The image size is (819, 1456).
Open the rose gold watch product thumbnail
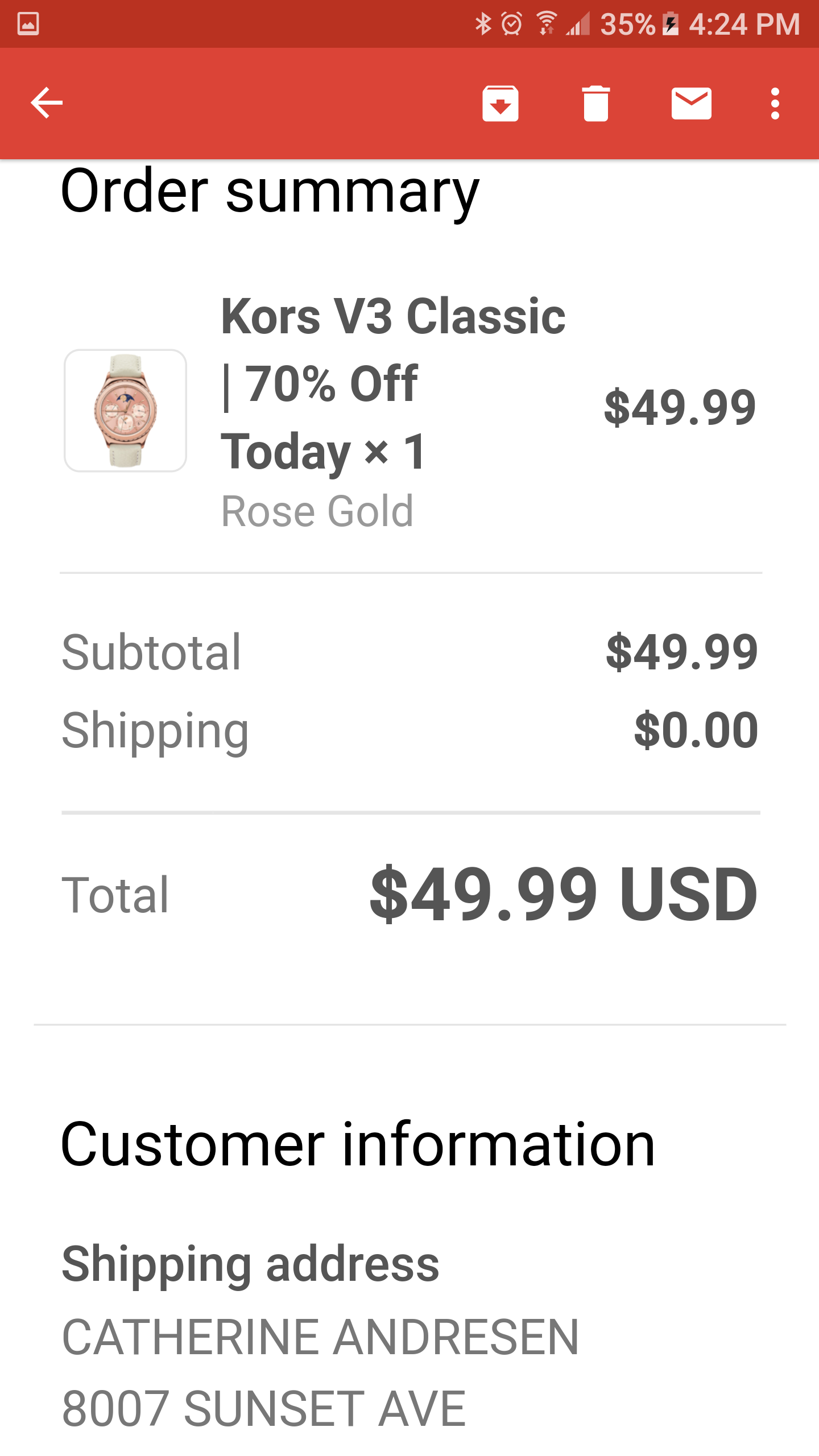[125, 410]
